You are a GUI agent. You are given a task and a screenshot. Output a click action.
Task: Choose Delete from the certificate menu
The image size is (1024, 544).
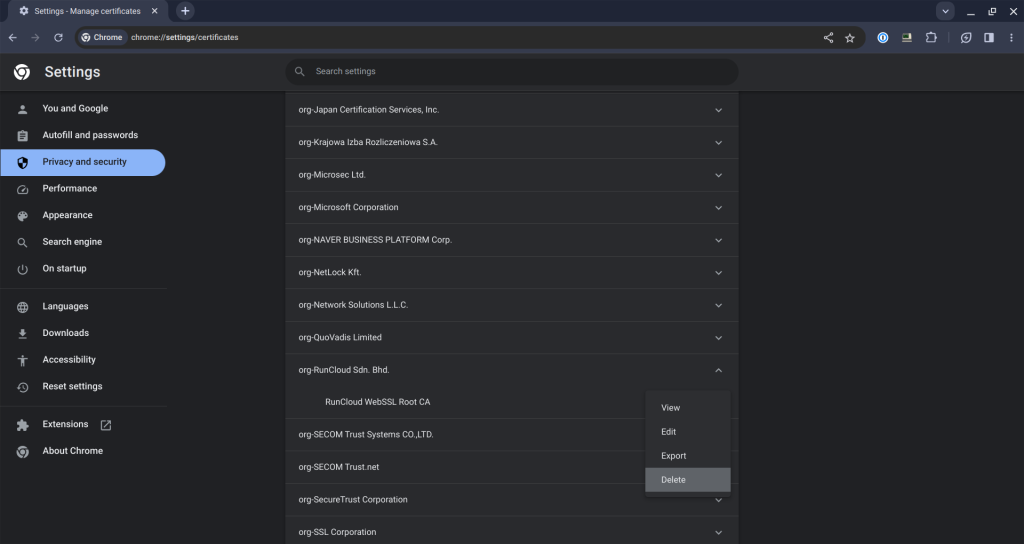click(x=688, y=480)
